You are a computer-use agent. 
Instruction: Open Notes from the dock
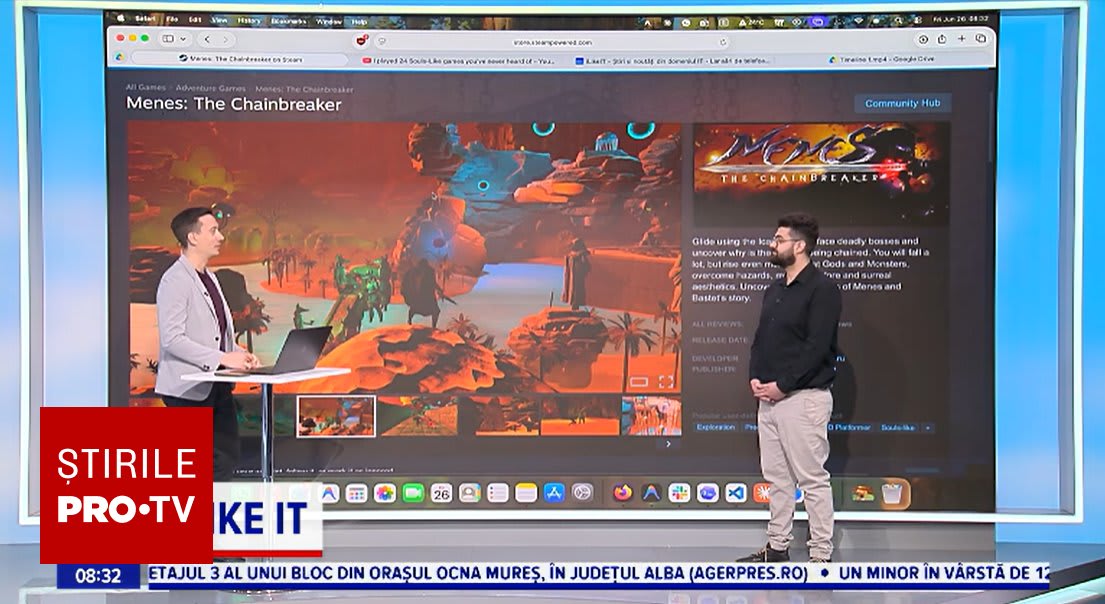pos(526,493)
